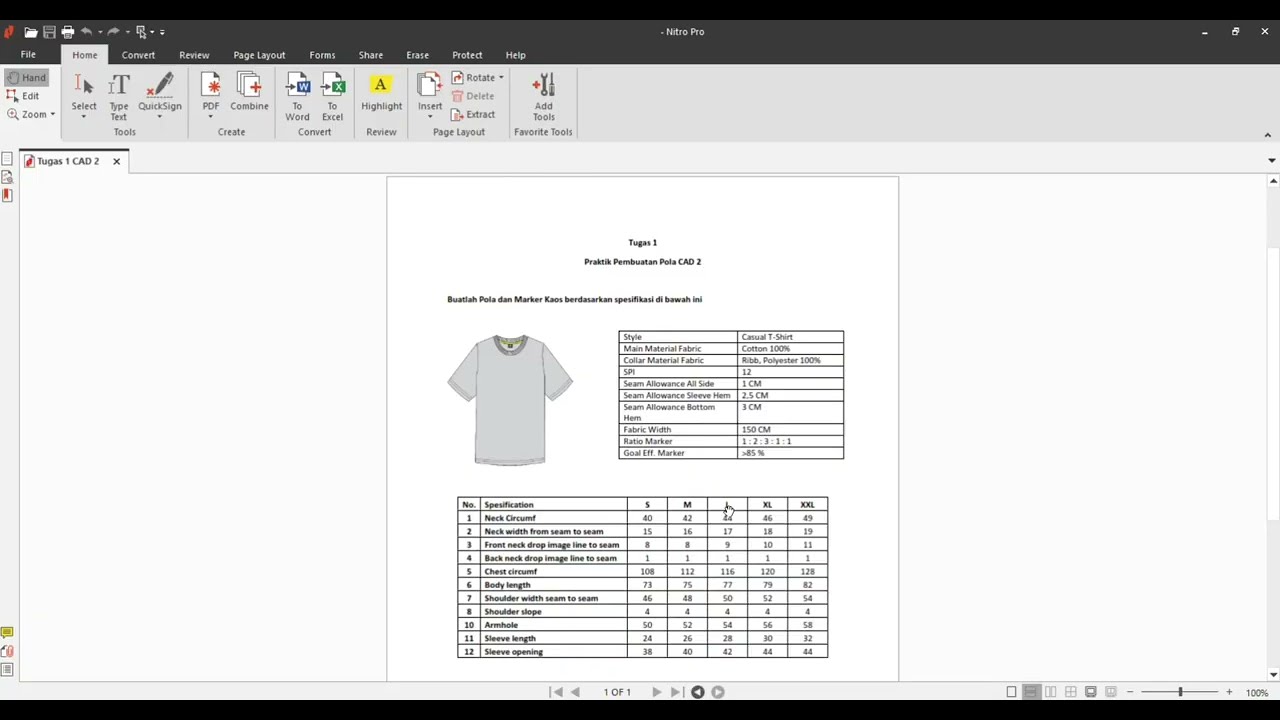Switch to single page view
Screen dimensions: 1280x720
coord(1011,692)
